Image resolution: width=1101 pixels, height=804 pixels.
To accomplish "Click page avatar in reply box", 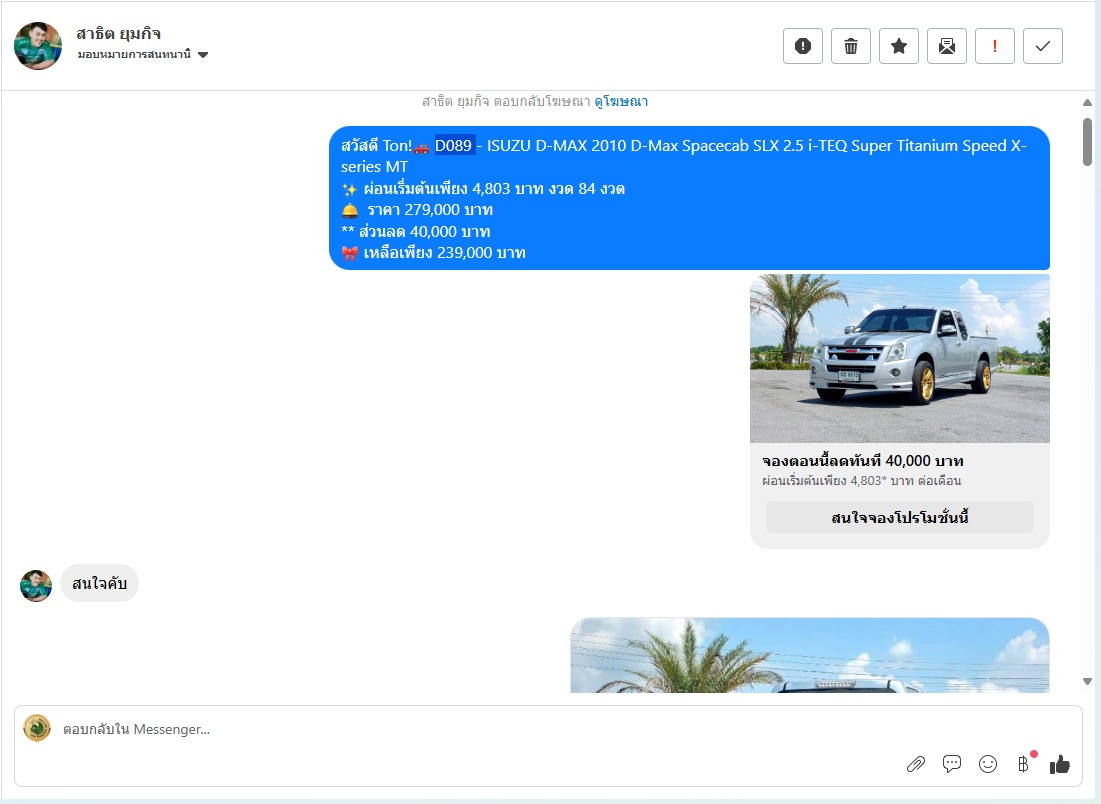I will [x=37, y=728].
